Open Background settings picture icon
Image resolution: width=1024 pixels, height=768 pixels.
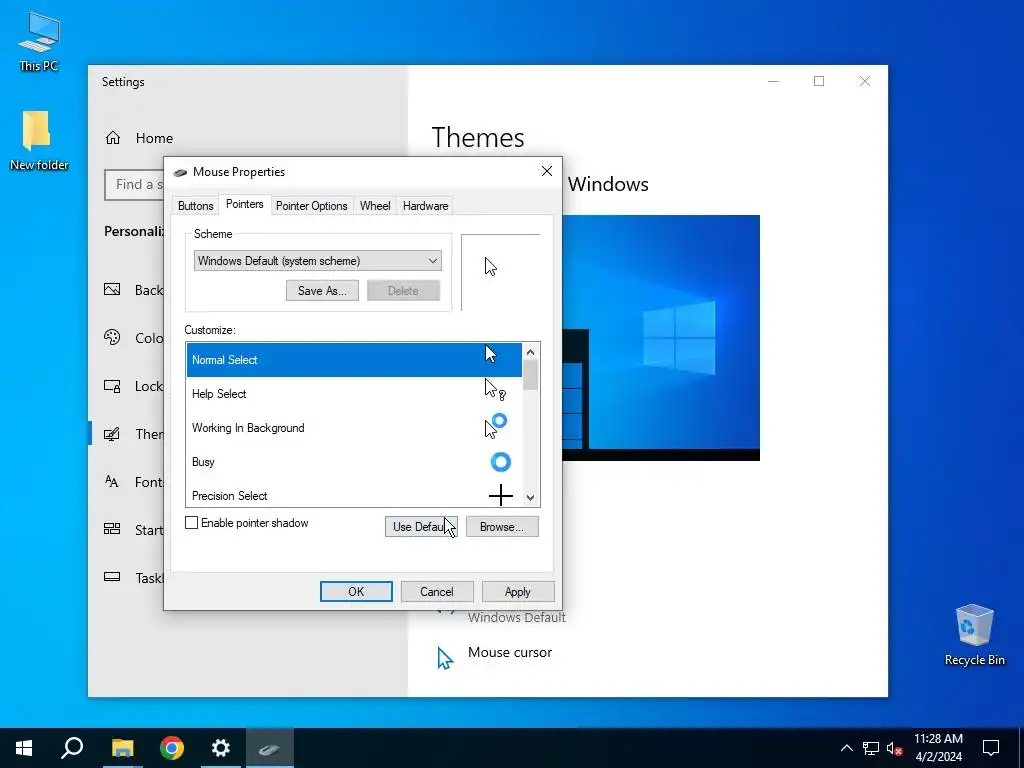click(x=112, y=289)
